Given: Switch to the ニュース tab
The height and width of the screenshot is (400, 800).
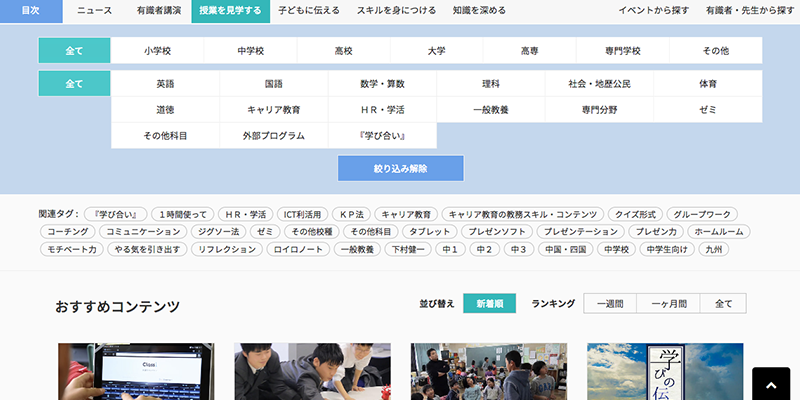Looking at the screenshot, I should click(x=94, y=11).
